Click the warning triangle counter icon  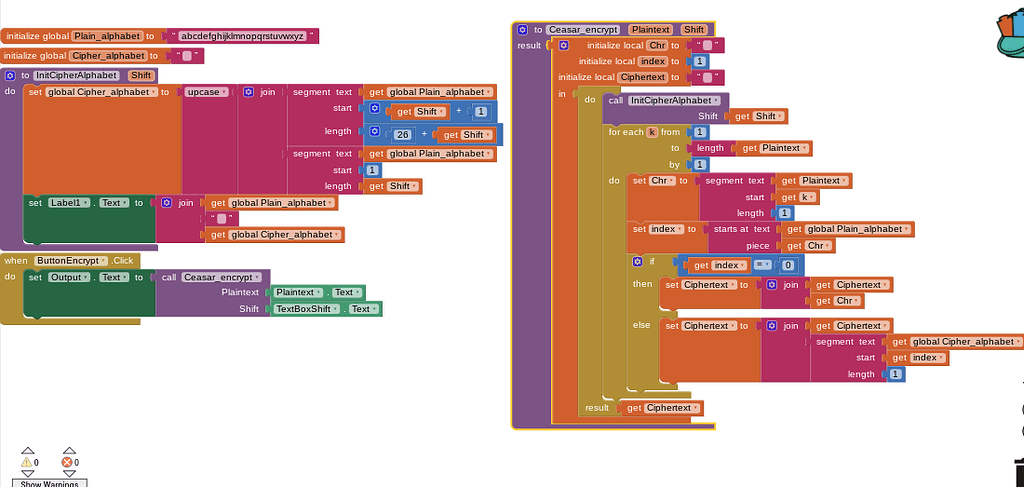[27, 462]
